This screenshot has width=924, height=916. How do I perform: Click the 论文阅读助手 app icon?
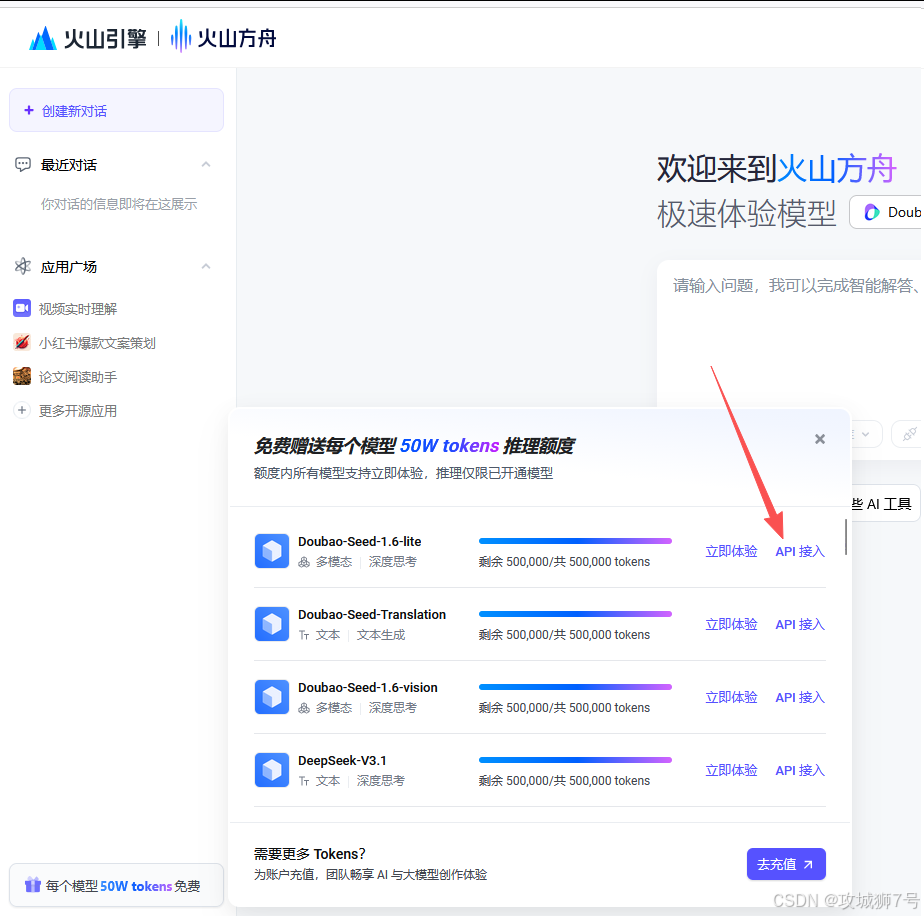22,375
